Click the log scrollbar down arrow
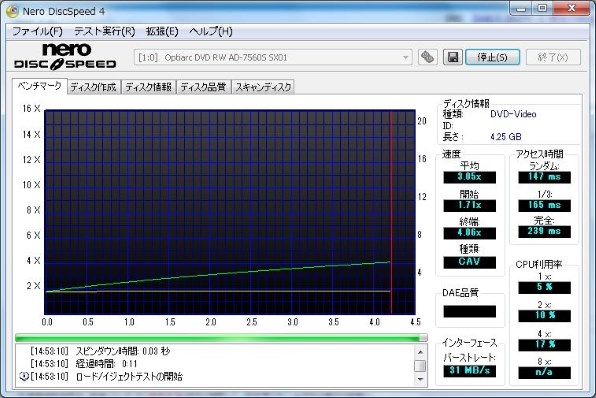The image size is (596, 398). point(420,379)
